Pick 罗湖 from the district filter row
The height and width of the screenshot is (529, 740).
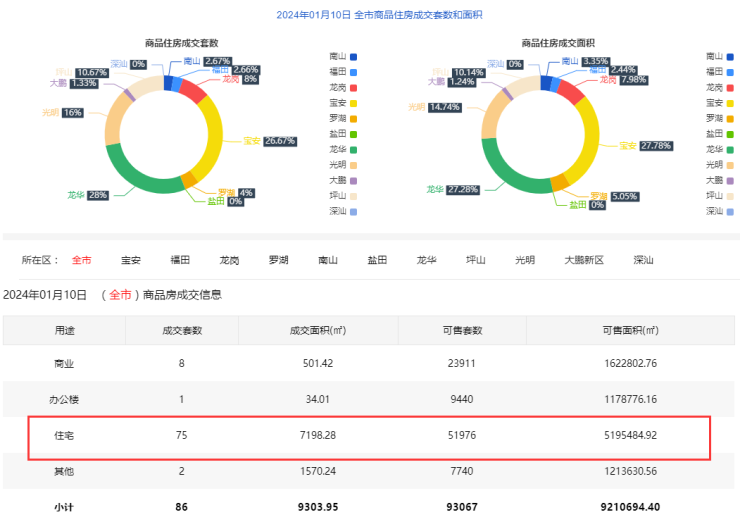pyautogui.click(x=278, y=260)
